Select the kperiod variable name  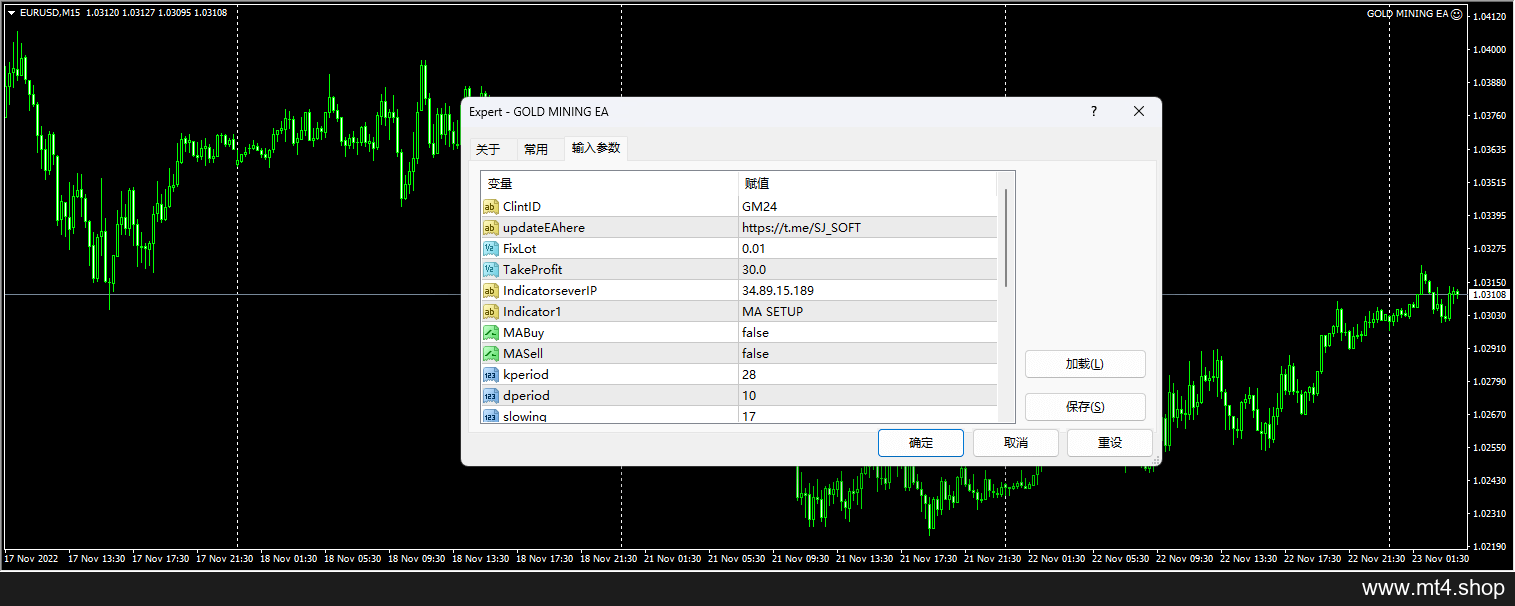[526, 375]
